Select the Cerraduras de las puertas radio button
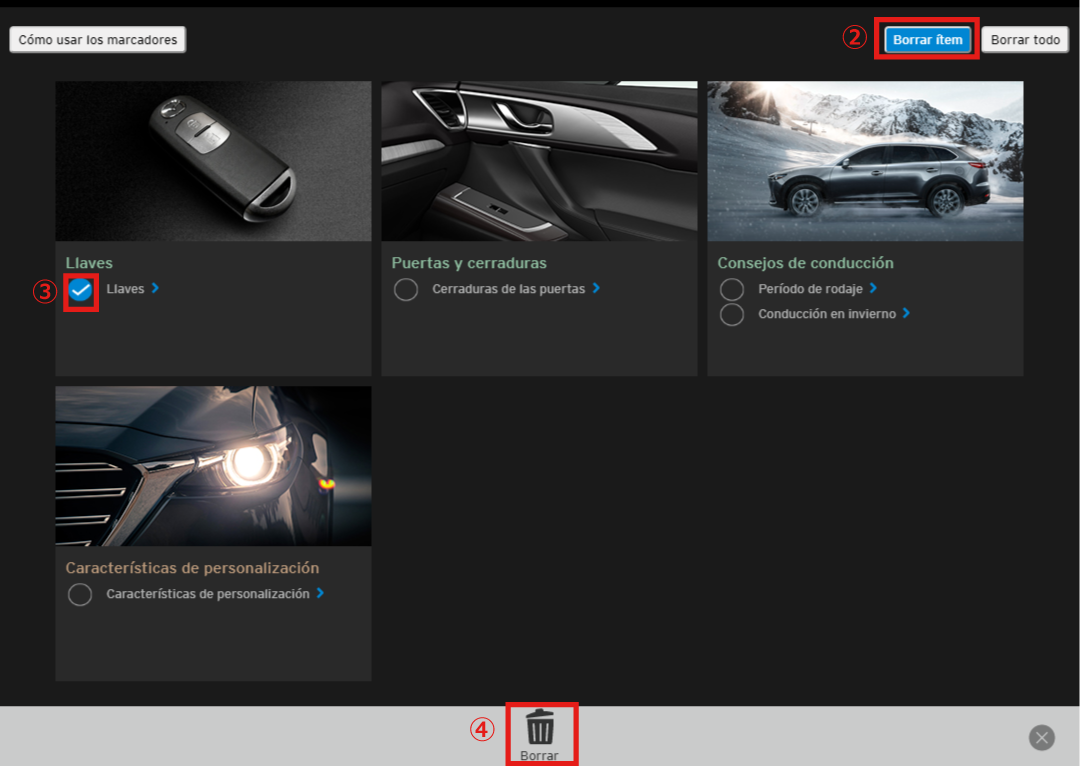 click(406, 290)
